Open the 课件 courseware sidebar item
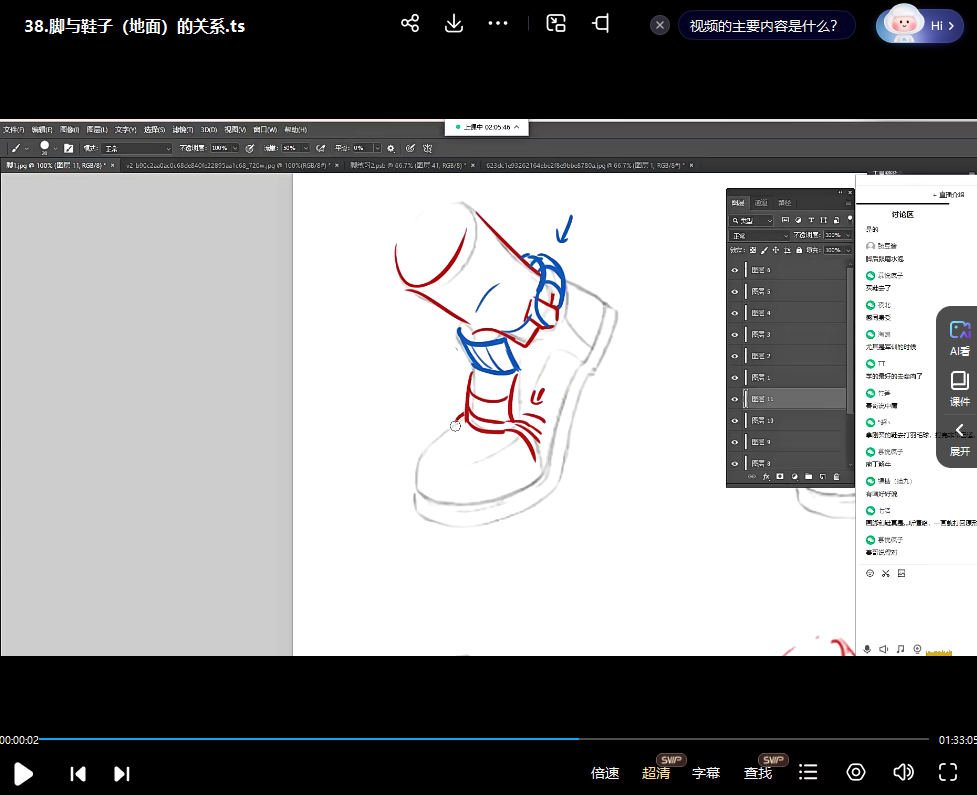Screen dimensions: 977x795 coord(959,388)
